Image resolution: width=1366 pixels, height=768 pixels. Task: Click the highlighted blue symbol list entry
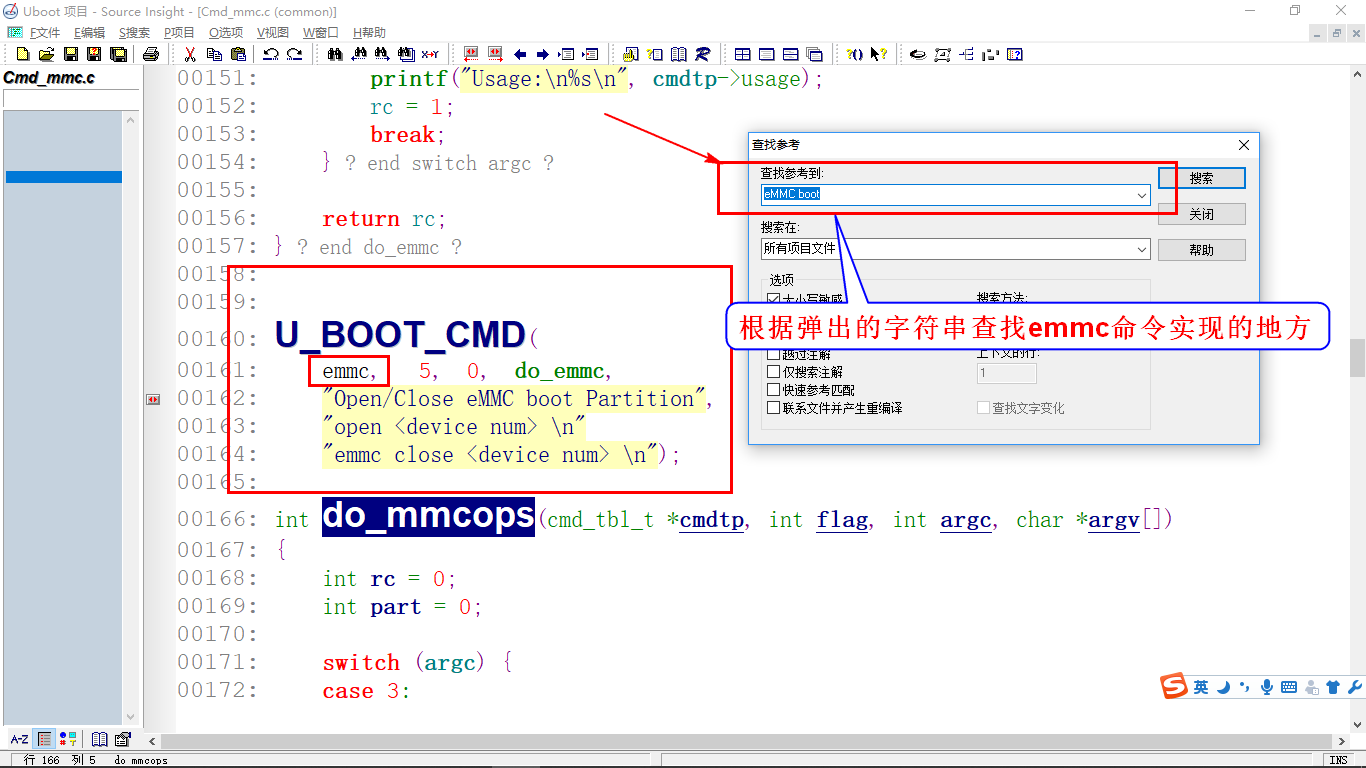pyautogui.click(x=64, y=177)
